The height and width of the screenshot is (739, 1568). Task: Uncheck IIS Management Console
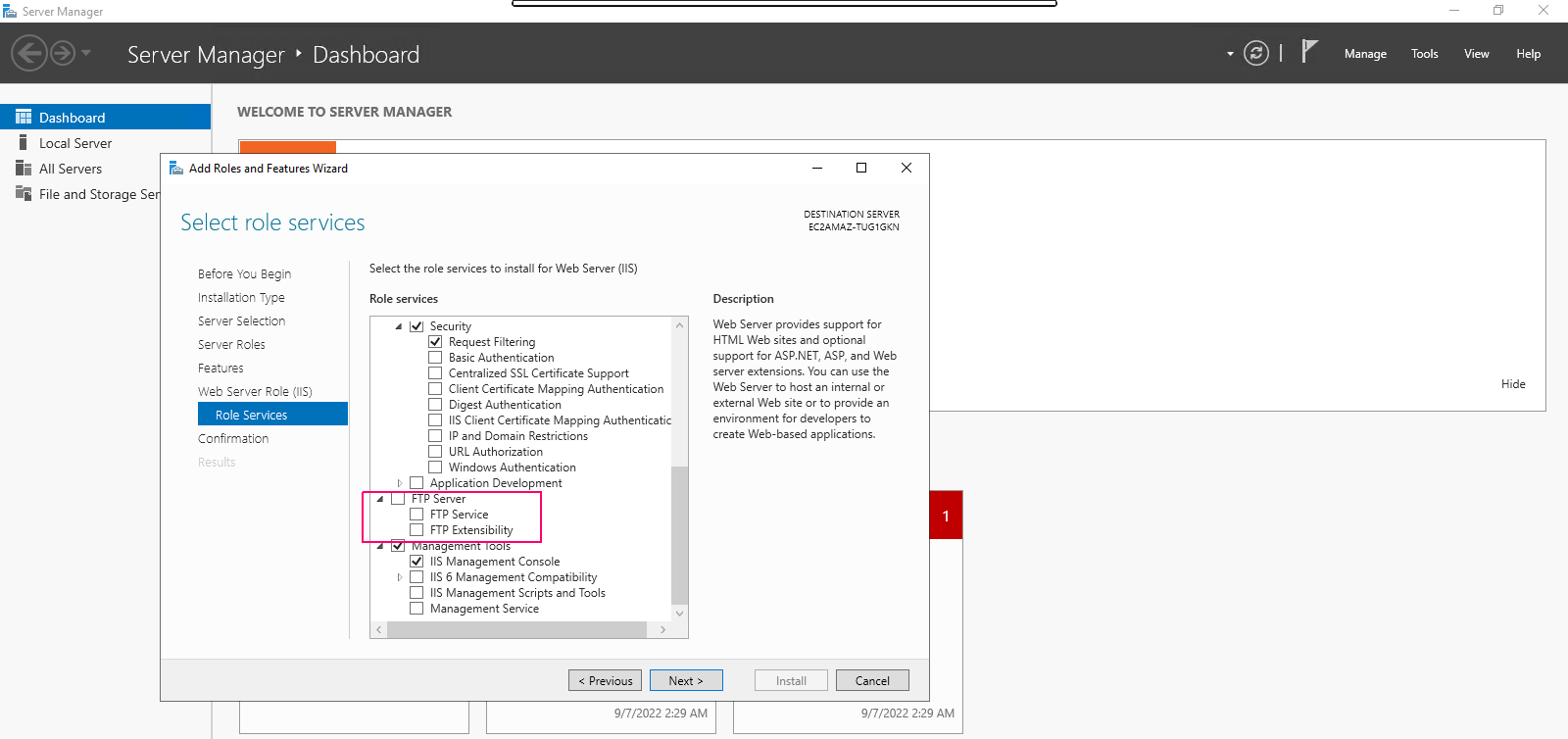(416, 562)
